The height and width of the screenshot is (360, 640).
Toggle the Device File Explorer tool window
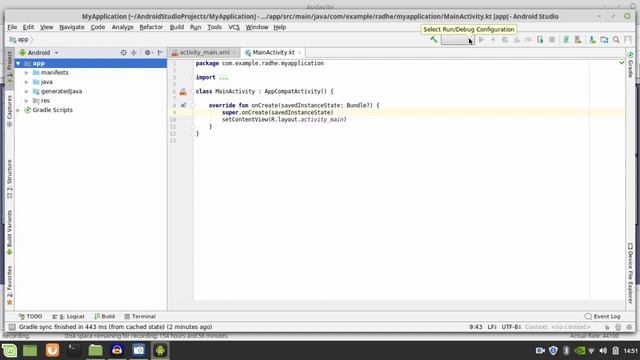[630, 273]
